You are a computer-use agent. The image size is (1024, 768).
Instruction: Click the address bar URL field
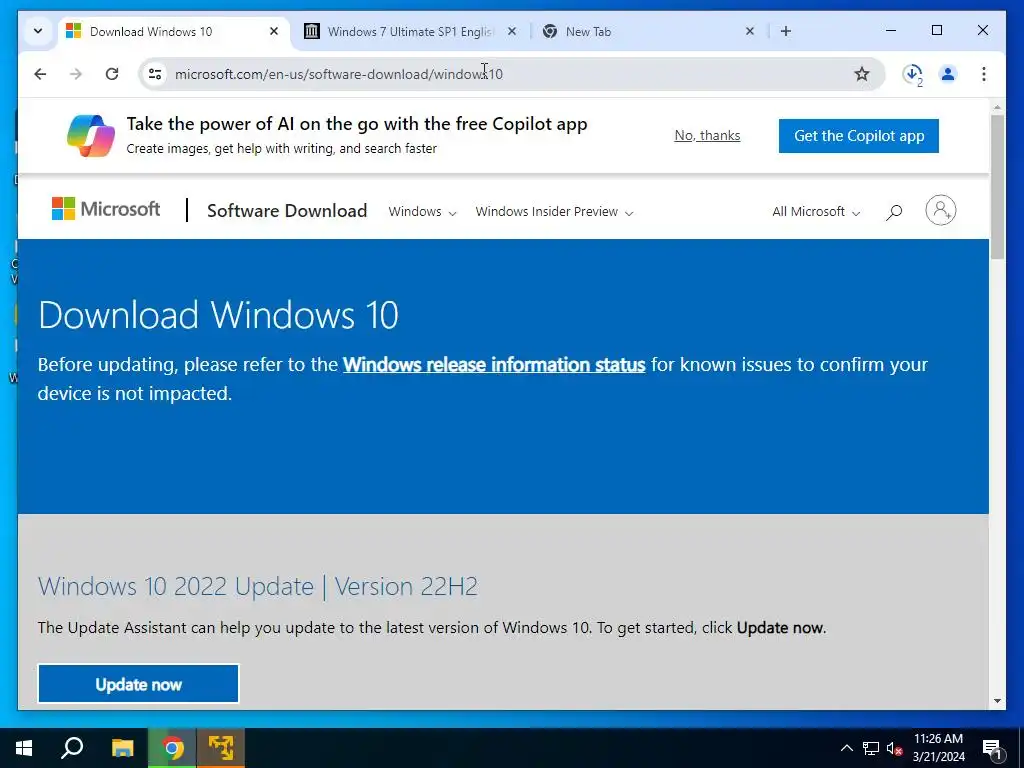[509, 74]
